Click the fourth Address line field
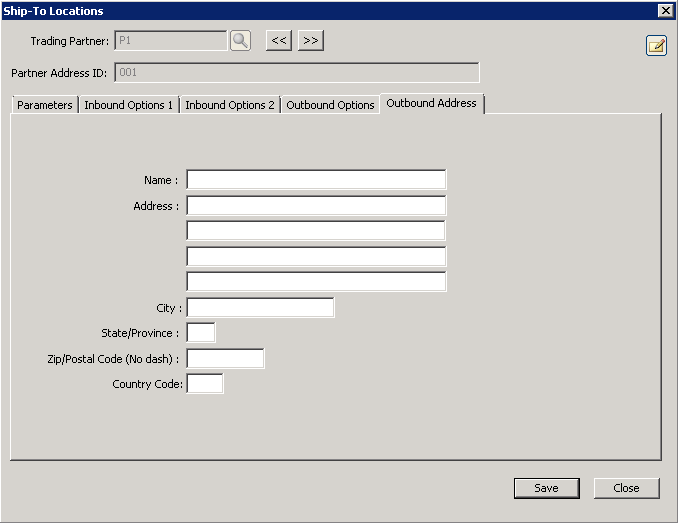 pos(316,282)
